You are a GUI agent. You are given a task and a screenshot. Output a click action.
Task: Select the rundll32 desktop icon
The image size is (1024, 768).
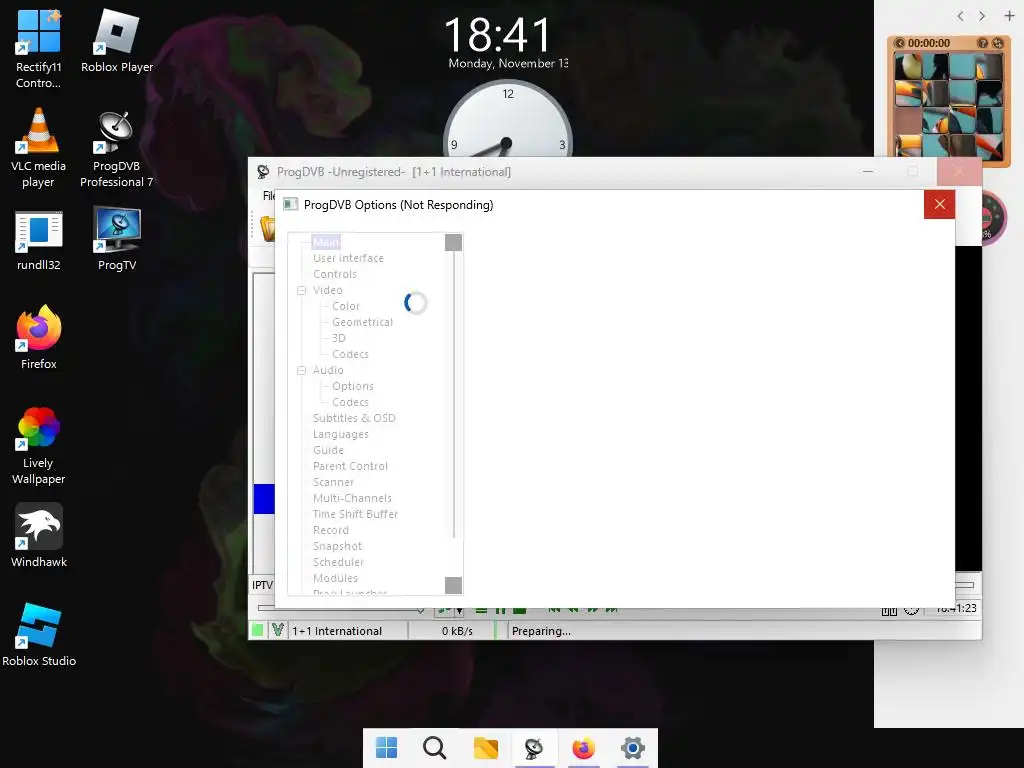point(39,240)
